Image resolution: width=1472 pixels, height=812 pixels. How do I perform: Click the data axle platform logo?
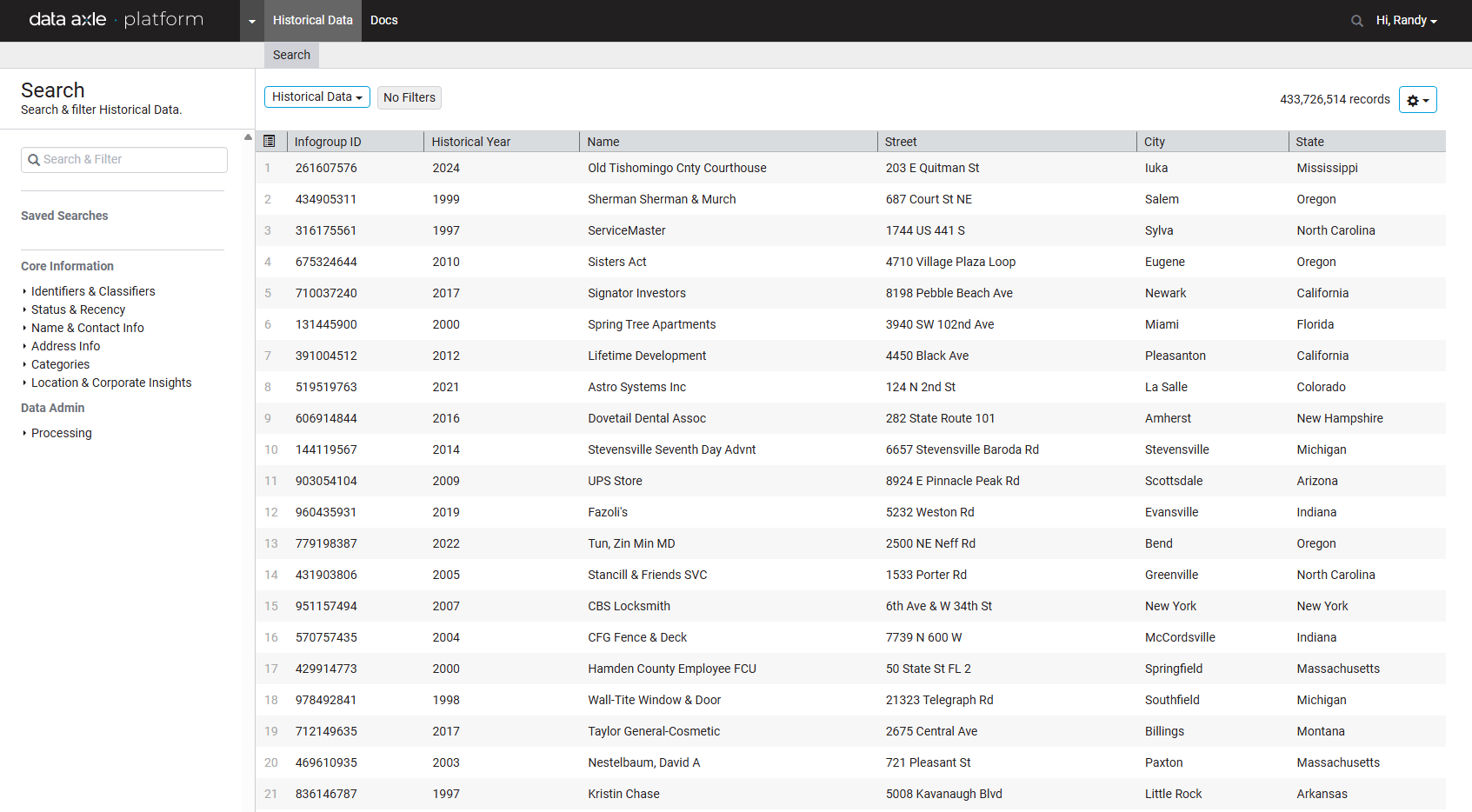coord(117,20)
